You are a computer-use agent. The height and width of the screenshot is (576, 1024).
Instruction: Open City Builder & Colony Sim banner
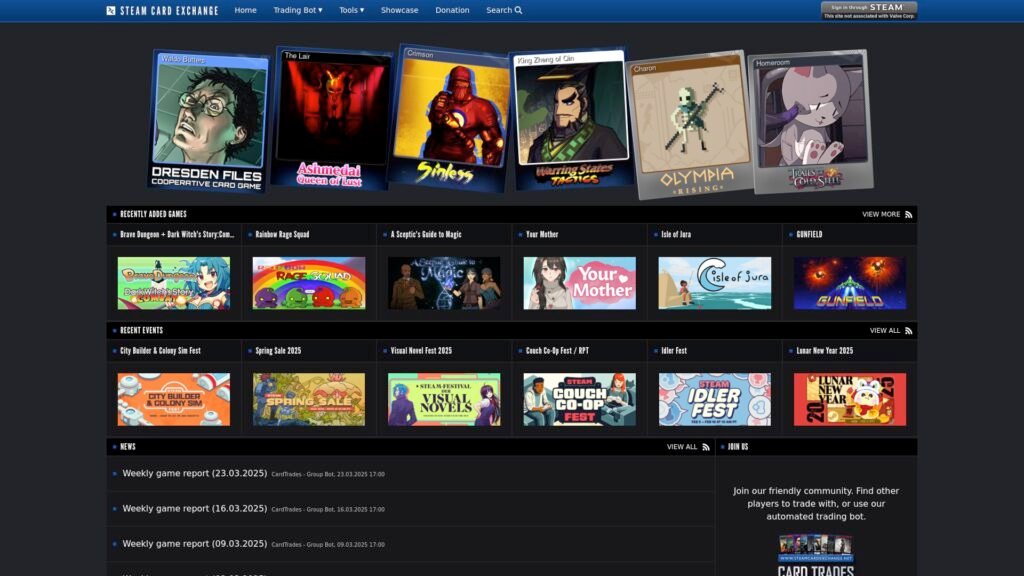(174, 399)
